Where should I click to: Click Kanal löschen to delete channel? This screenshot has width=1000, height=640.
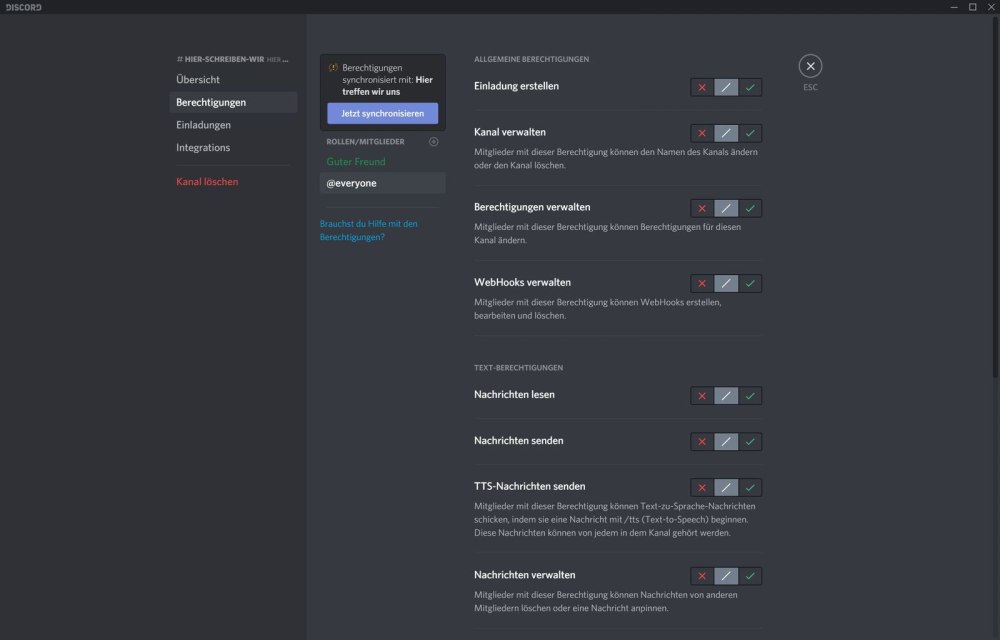tap(207, 182)
